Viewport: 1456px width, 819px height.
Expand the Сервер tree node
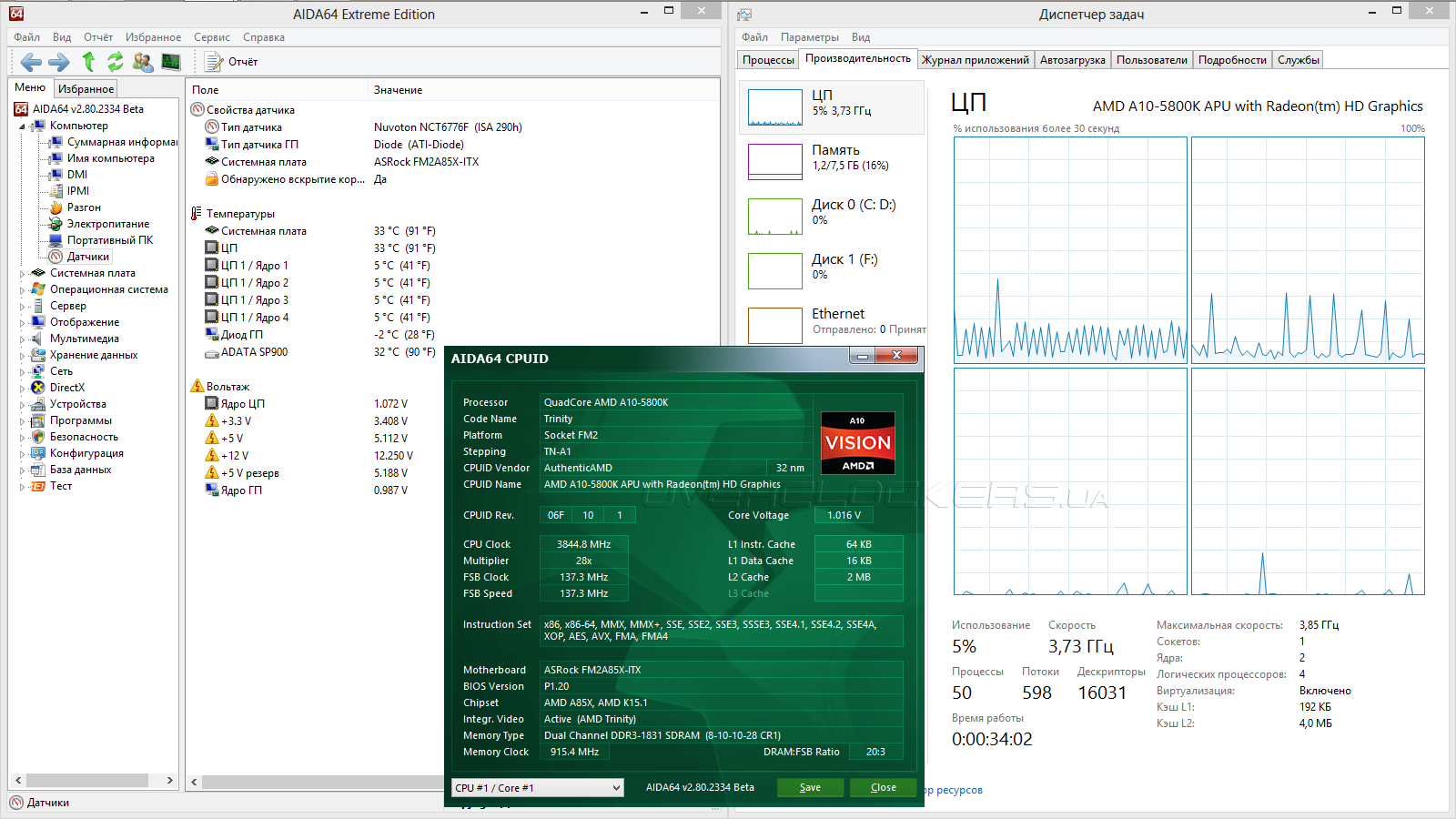(22, 306)
